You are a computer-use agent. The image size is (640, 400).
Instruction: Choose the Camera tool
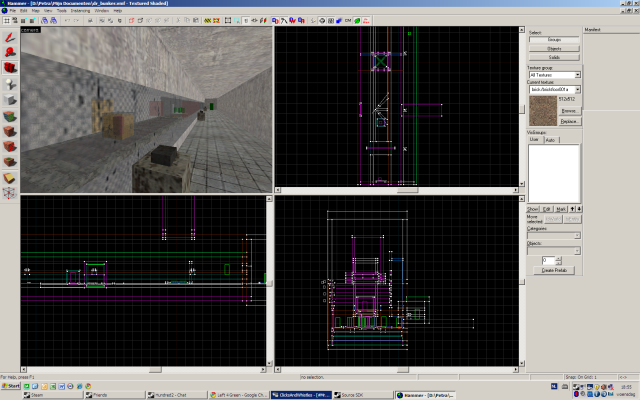(10, 69)
